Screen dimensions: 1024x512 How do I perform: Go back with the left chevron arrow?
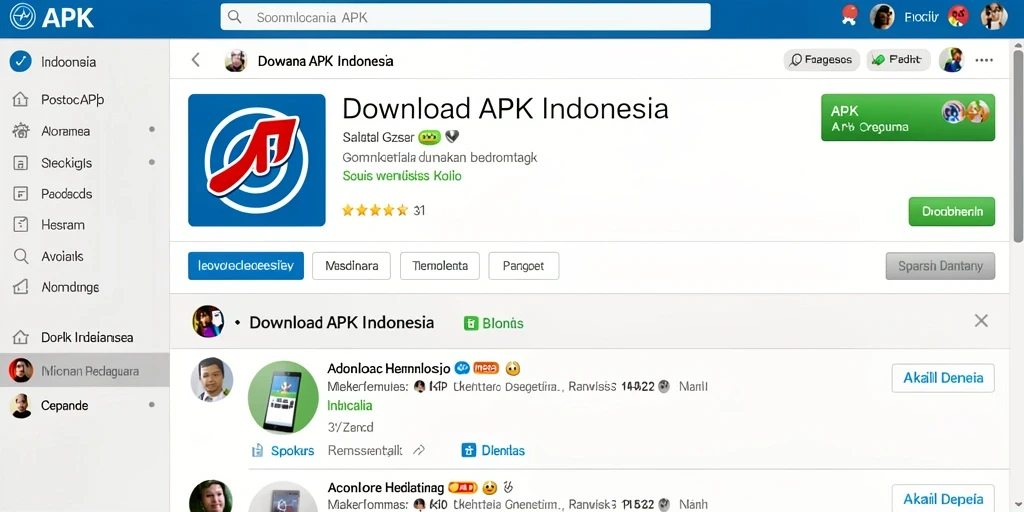coord(195,60)
